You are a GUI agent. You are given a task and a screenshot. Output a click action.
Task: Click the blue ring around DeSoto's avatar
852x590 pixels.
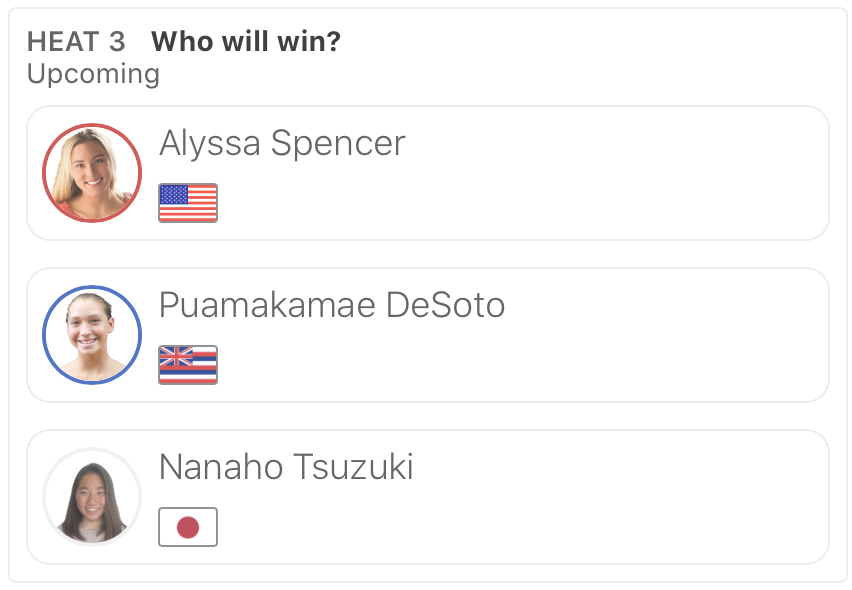pyautogui.click(x=45, y=335)
